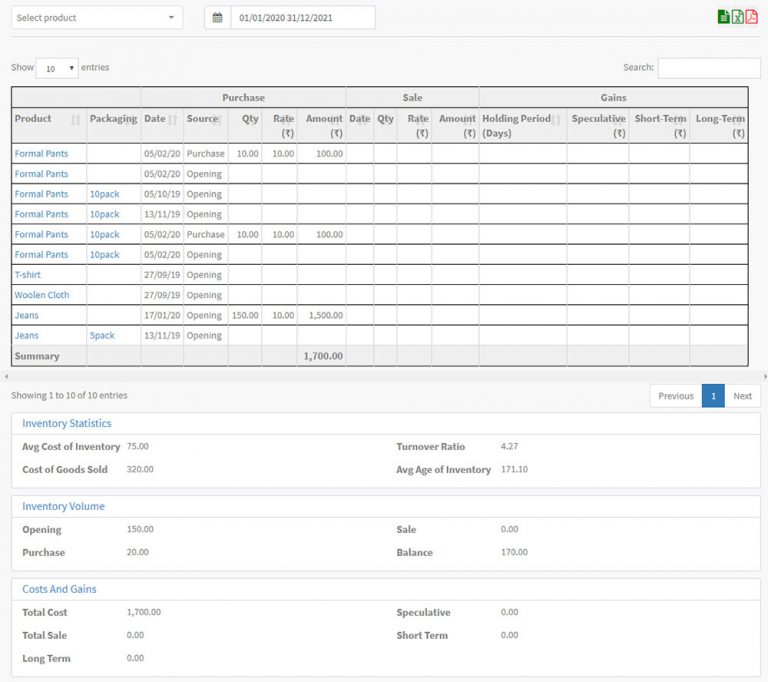This screenshot has width=768, height=682.
Task: Open the Woolen Cloth product link
Action: tap(42, 295)
